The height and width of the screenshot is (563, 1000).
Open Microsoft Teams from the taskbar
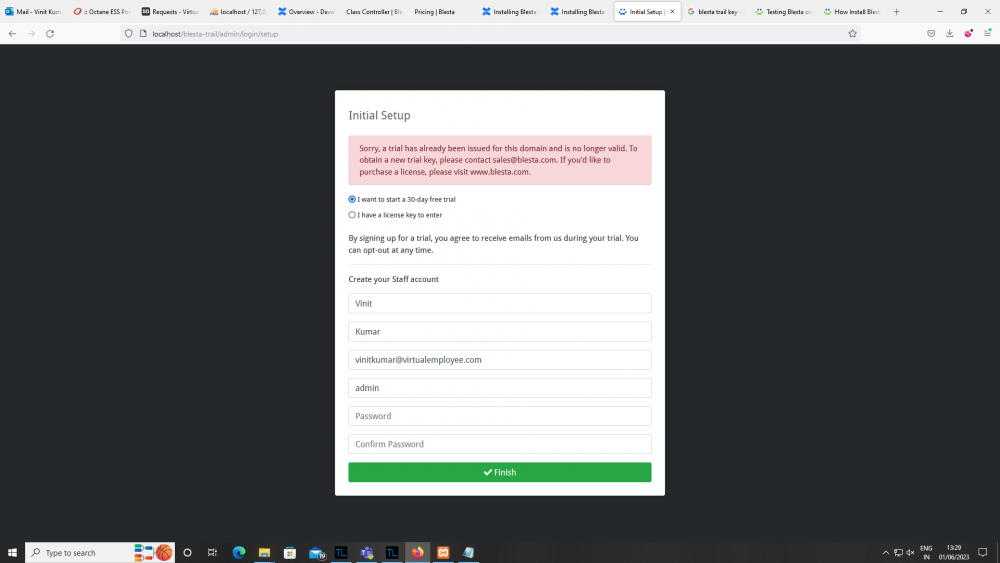pos(367,553)
